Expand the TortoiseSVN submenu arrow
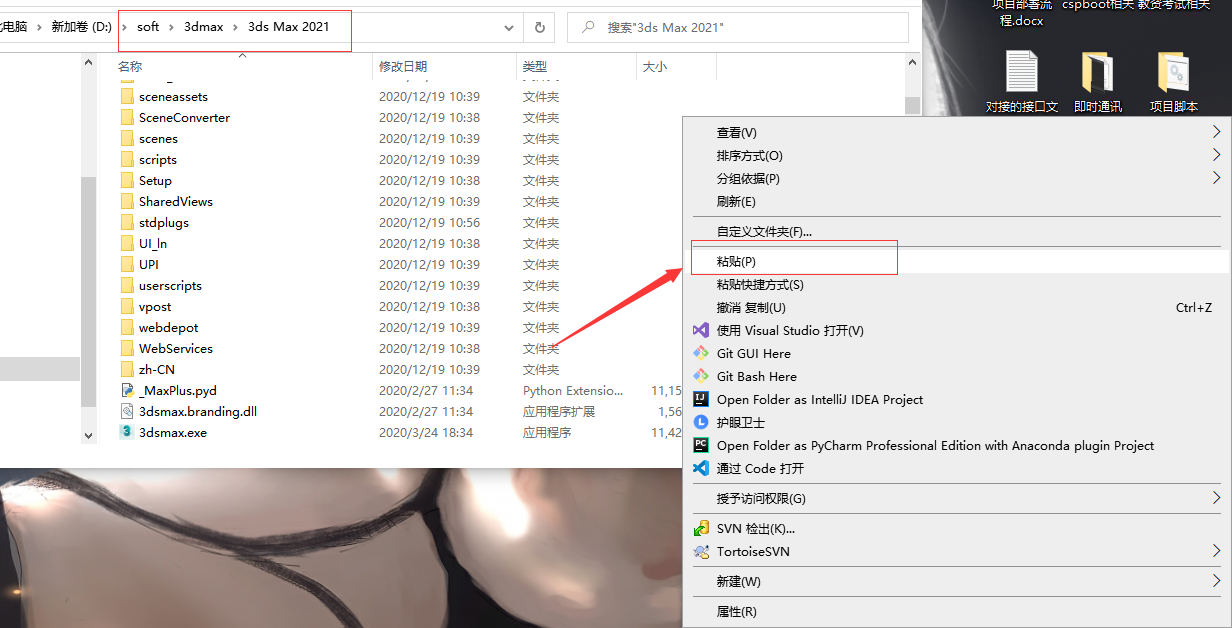Viewport: 1232px width, 628px height. coord(1216,551)
